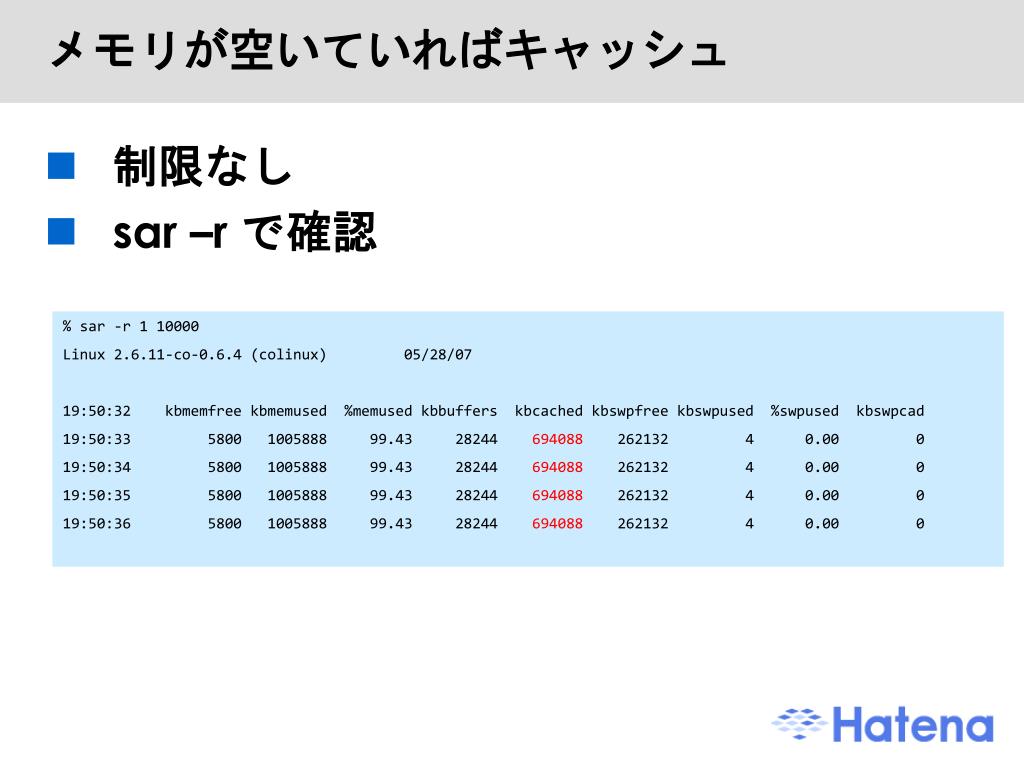Click 262132 in the 19:50:36 row
The image size is (1024, 768).
click(643, 523)
